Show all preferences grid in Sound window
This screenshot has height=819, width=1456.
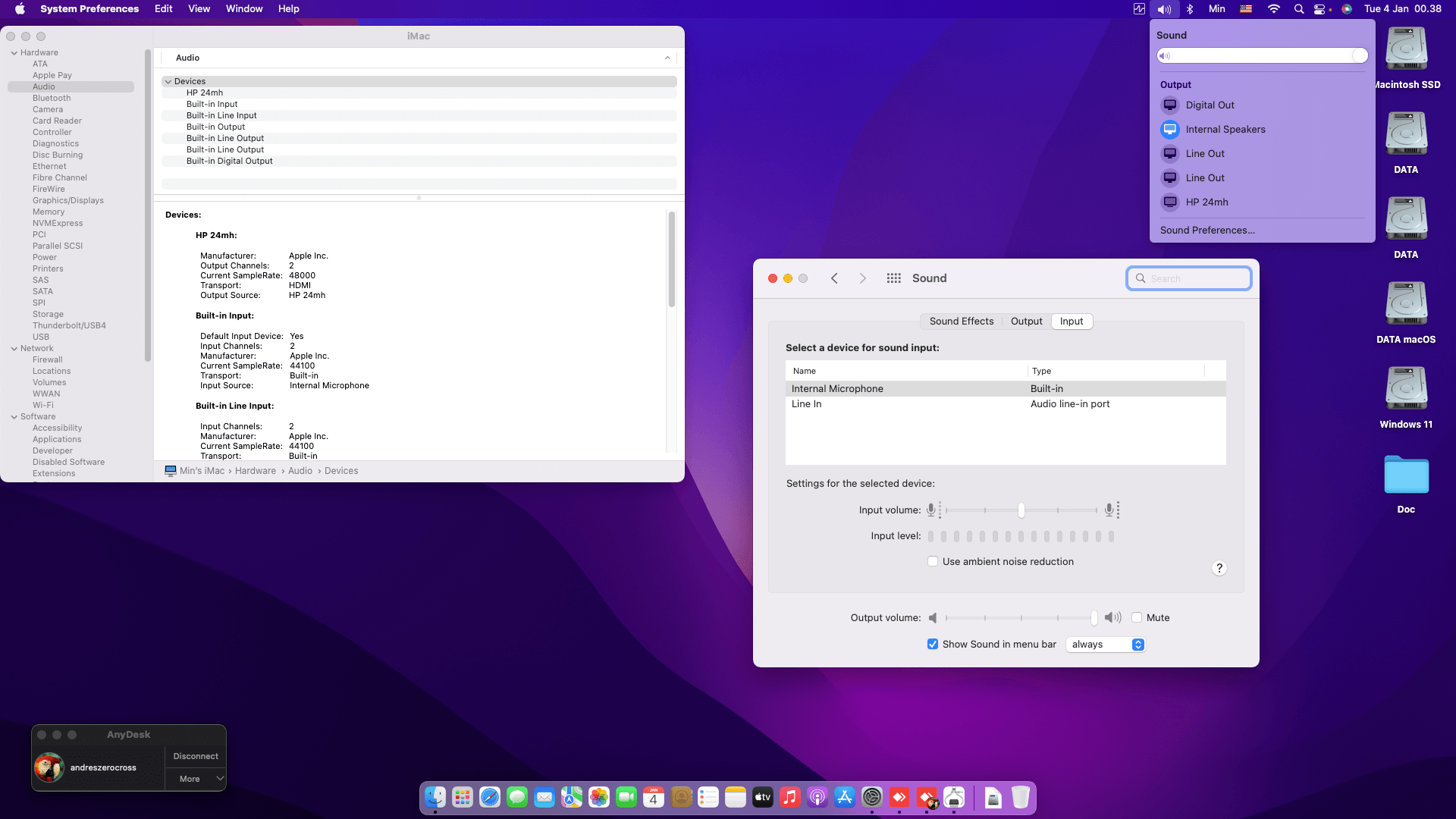(894, 278)
